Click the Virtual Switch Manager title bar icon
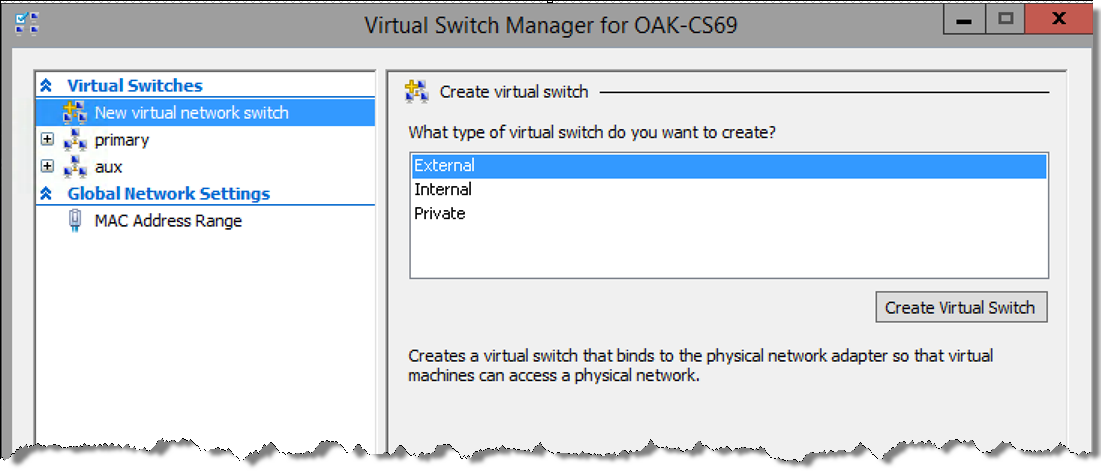 26,24
